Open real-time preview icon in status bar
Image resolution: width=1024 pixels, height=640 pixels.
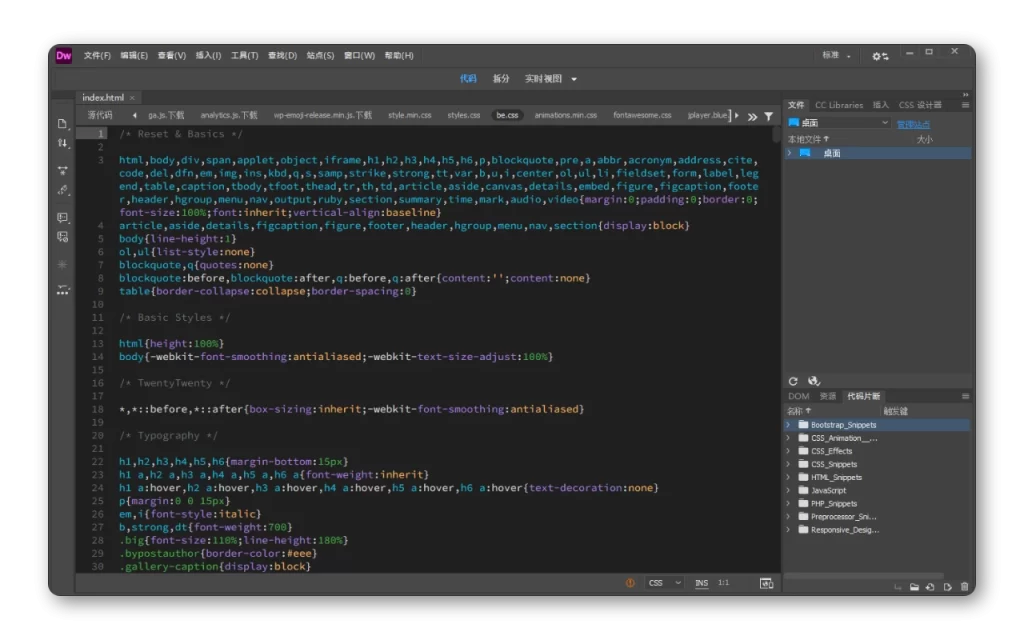point(766,583)
